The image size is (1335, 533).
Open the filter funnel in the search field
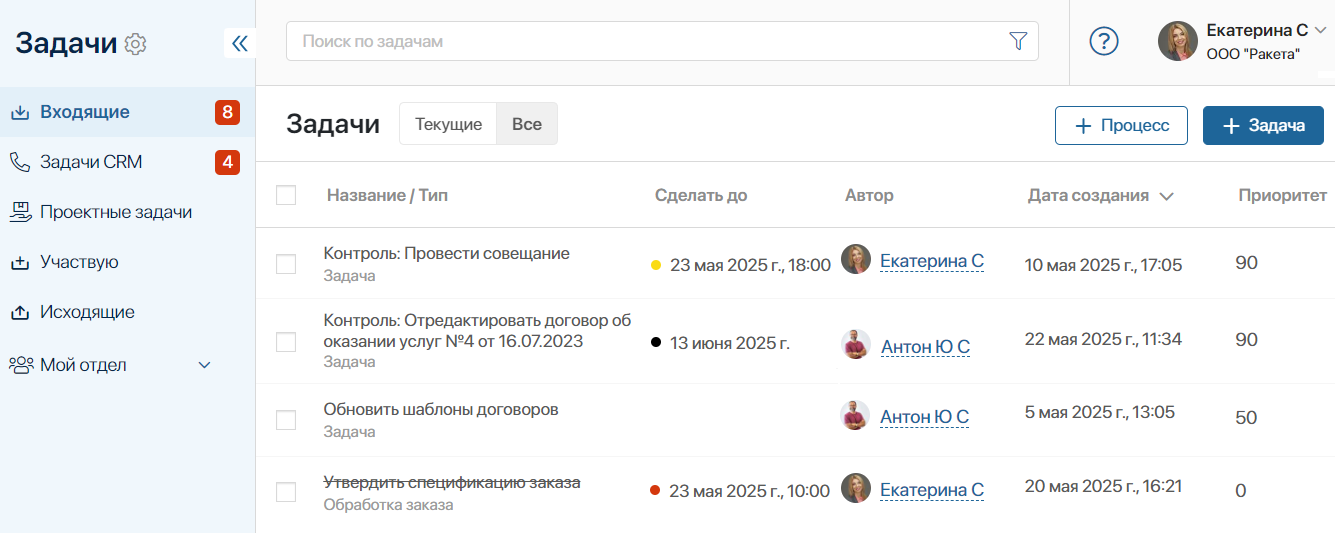point(1018,41)
